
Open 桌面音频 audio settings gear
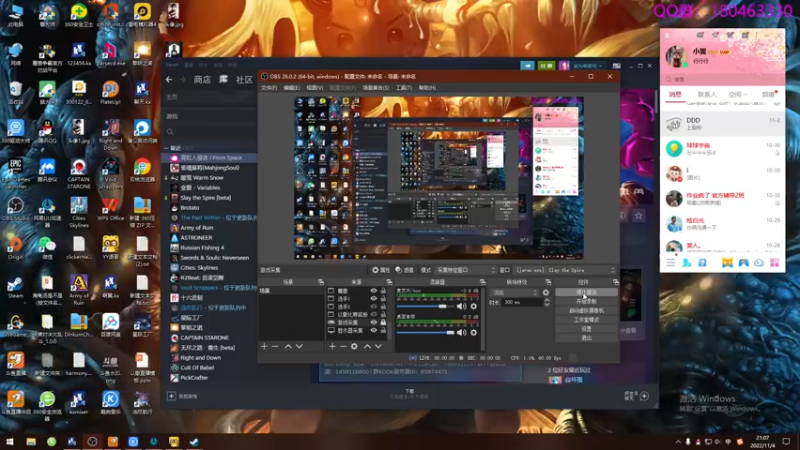[473, 333]
